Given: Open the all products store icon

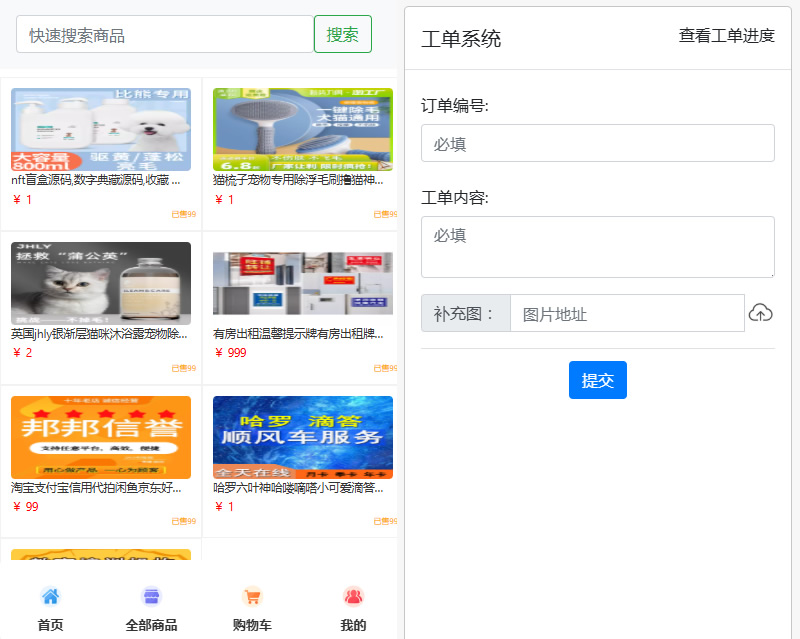Looking at the screenshot, I should coord(151,597).
